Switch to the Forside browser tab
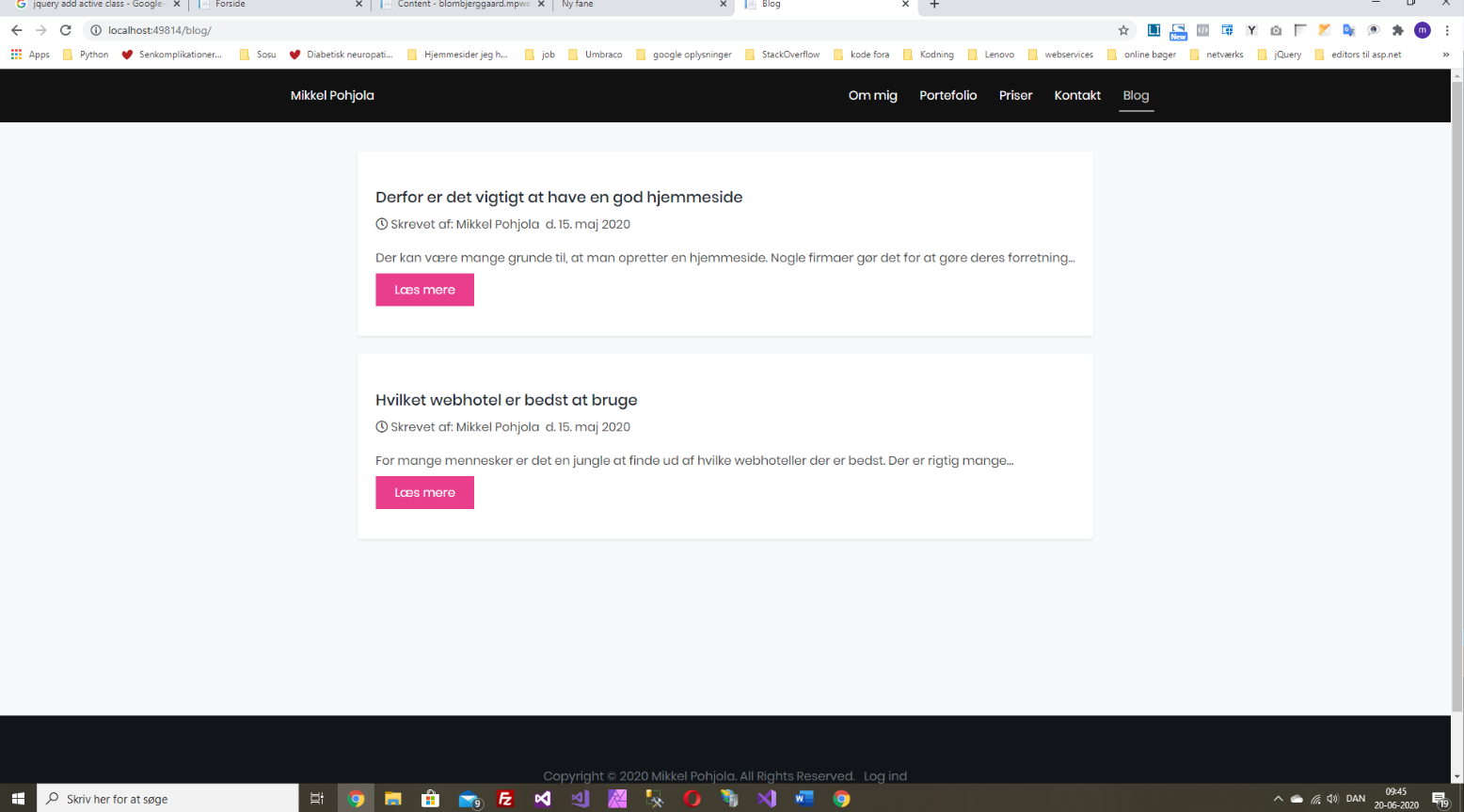 (x=278, y=5)
